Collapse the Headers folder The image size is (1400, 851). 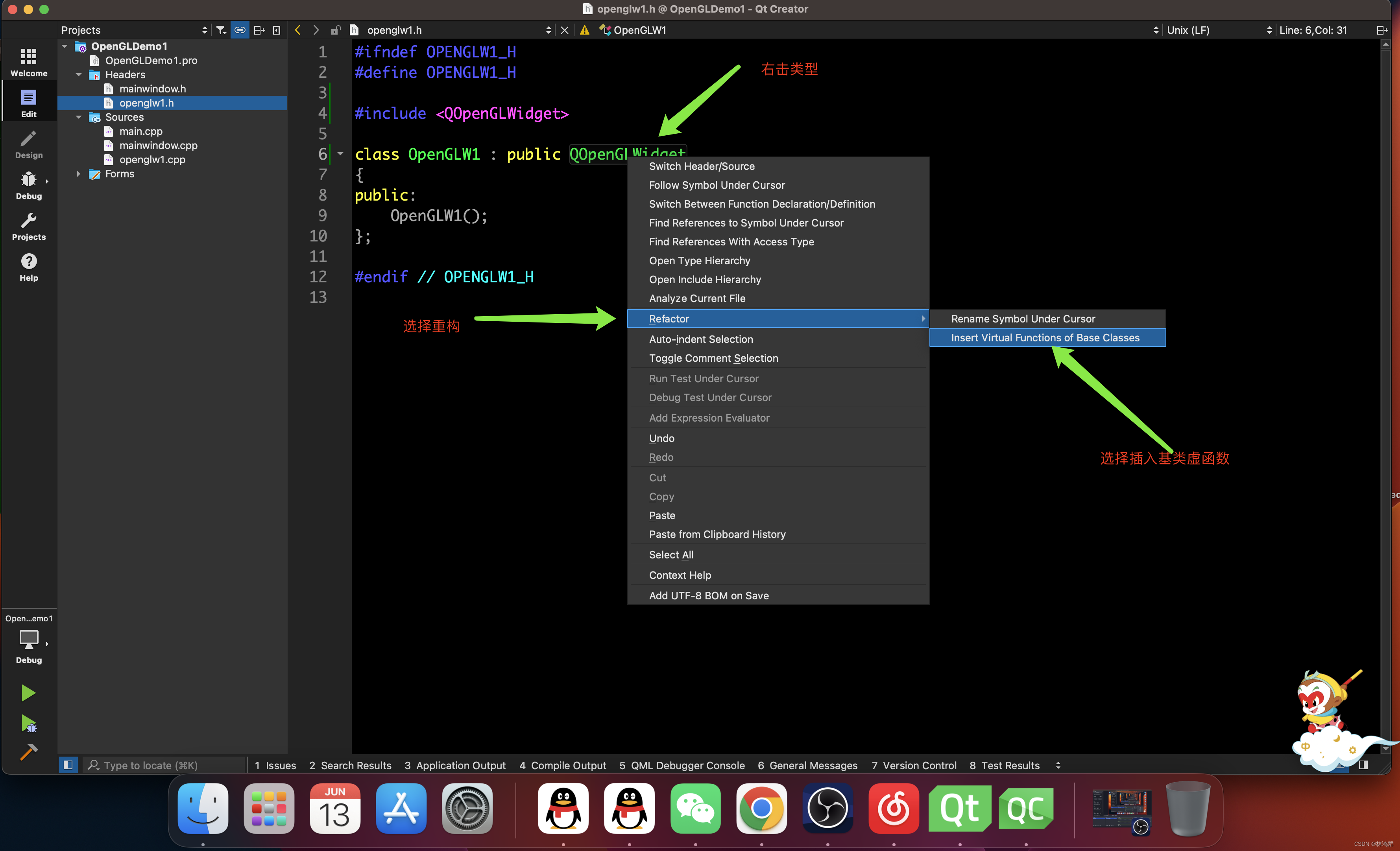79,74
